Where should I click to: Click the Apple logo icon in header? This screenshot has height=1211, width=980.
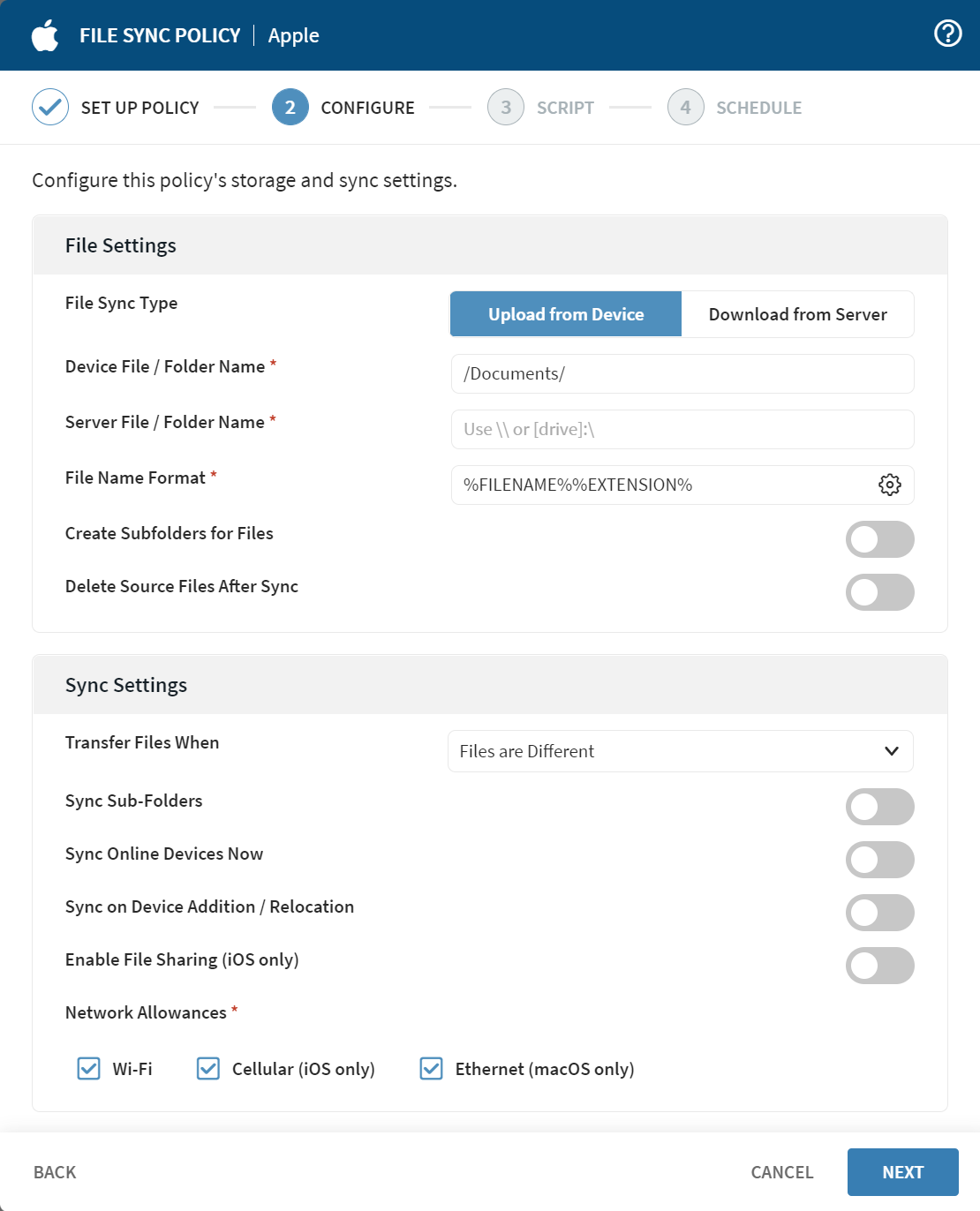(45, 35)
